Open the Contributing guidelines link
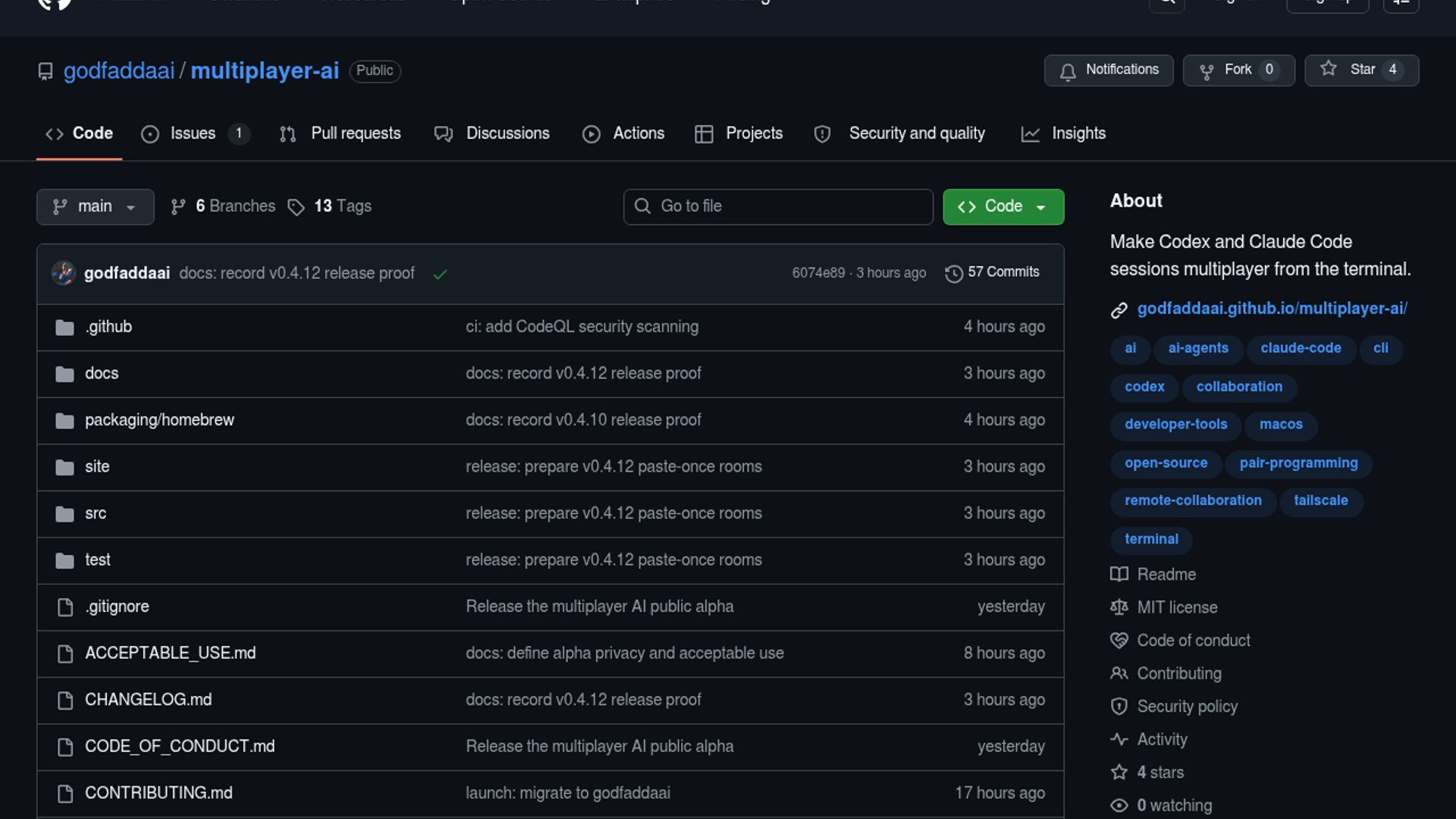 [x=1166, y=673]
